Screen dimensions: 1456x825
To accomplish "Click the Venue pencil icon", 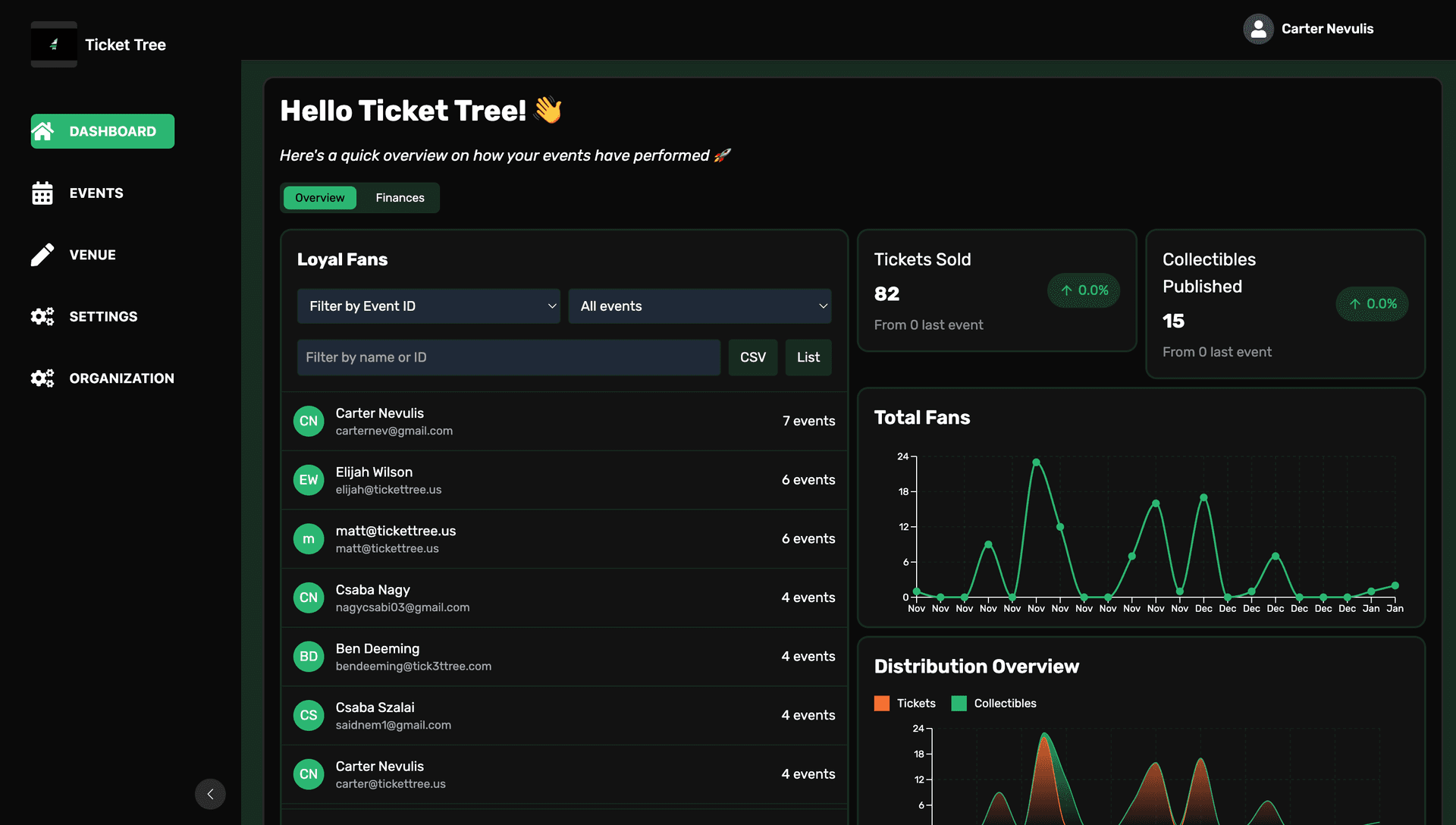I will [x=43, y=255].
